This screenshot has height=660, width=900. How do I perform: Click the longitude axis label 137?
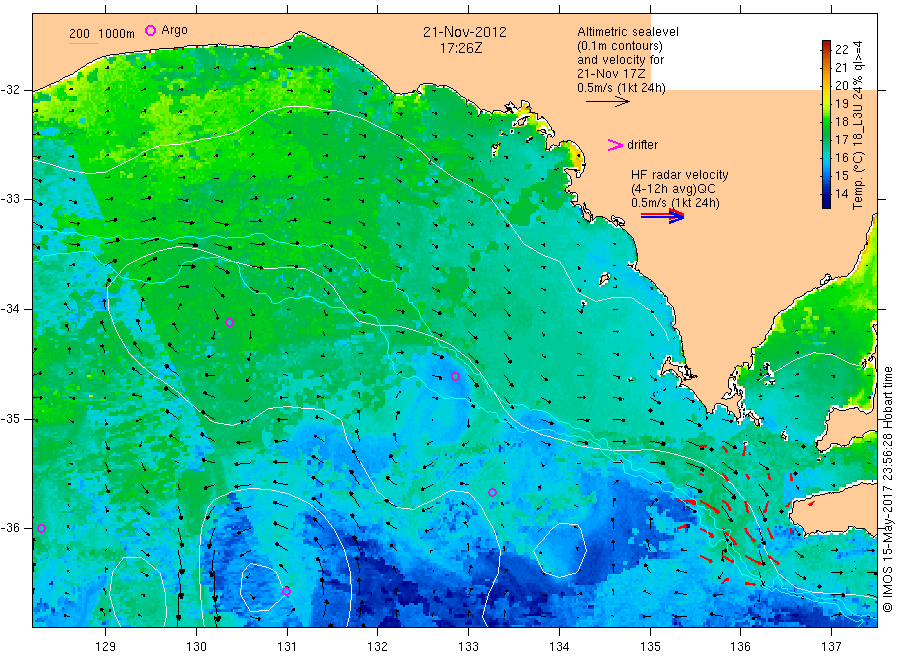click(x=832, y=647)
